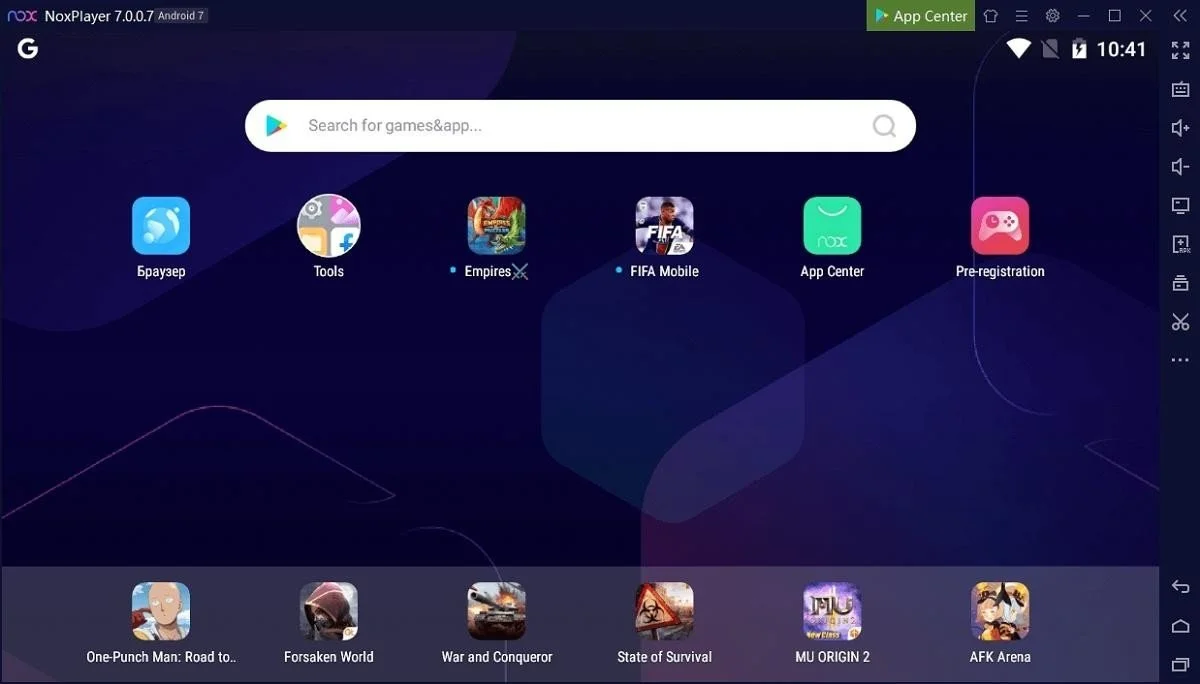Open the App Center home screen icon
The width and height of the screenshot is (1200, 684).
click(832, 226)
